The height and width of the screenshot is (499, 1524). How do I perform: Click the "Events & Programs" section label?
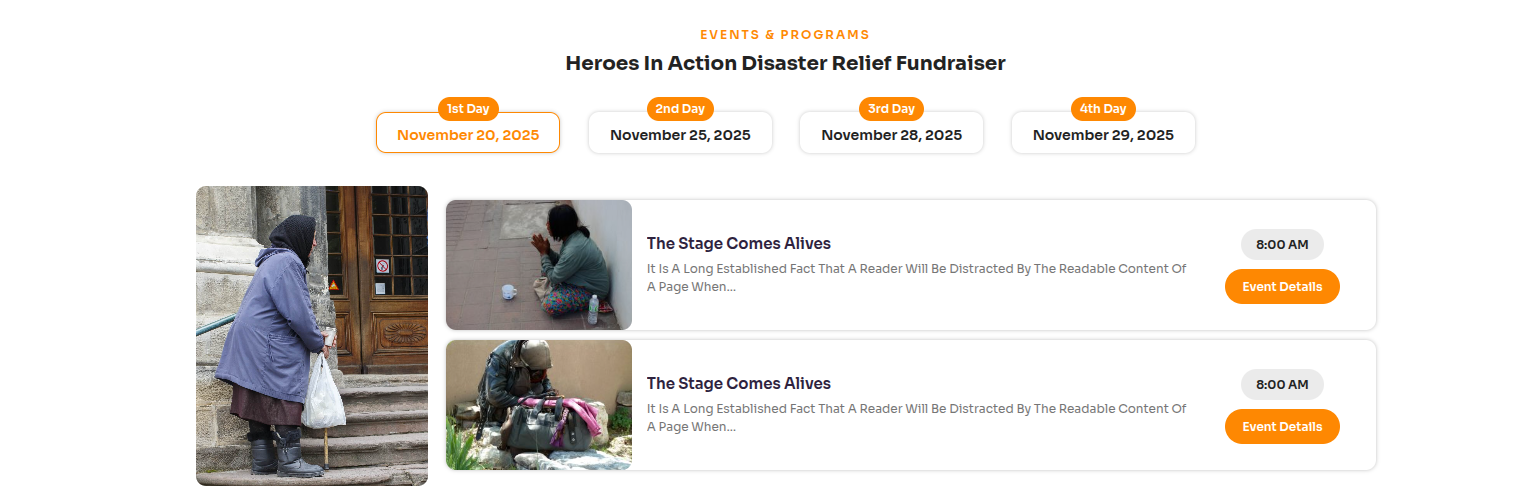click(785, 35)
